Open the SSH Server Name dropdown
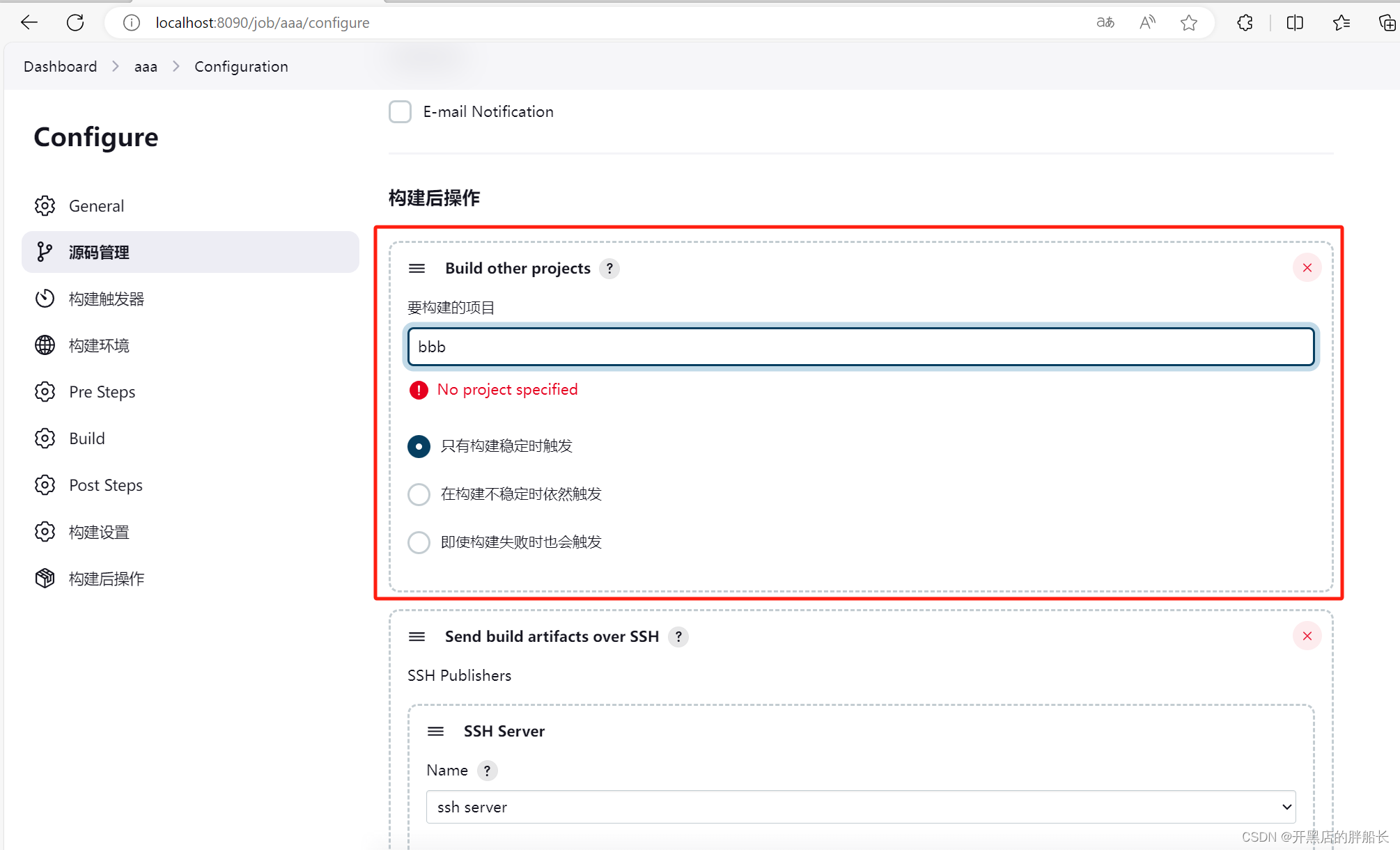The width and height of the screenshot is (1400, 850). pyautogui.click(x=861, y=808)
